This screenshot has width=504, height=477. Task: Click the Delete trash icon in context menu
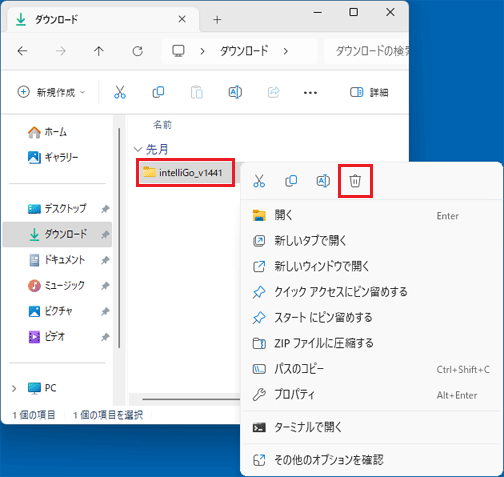click(355, 181)
